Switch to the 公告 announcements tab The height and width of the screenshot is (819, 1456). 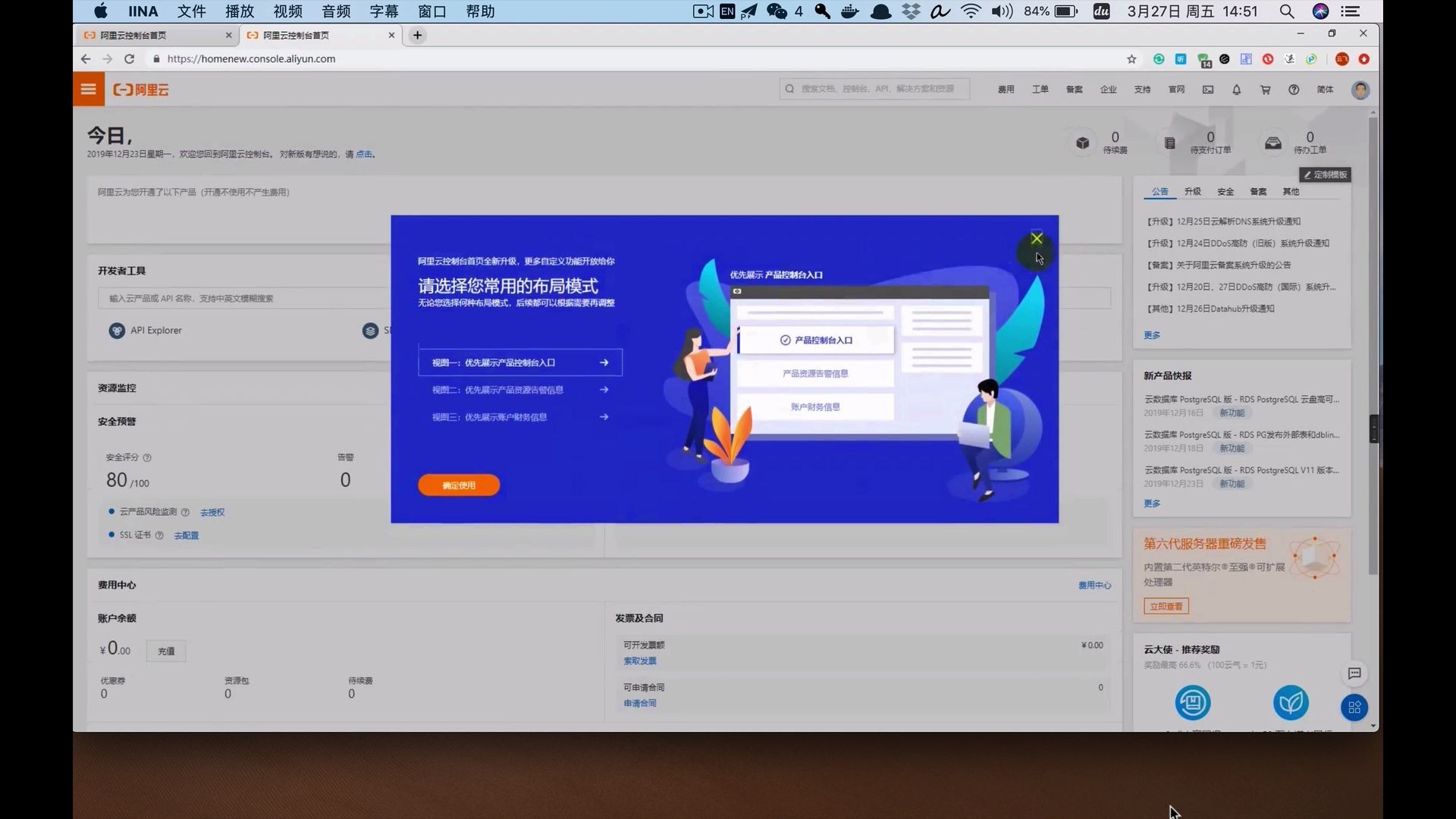click(1159, 192)
